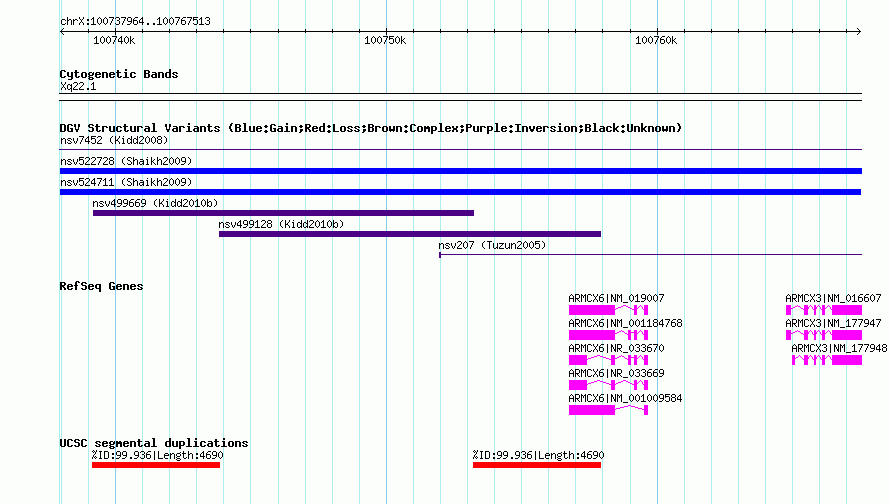Screen dimensions: 890x504
Task: Click the nsv207 (Tuzun2005) label
Action: [x=492, y=245]
